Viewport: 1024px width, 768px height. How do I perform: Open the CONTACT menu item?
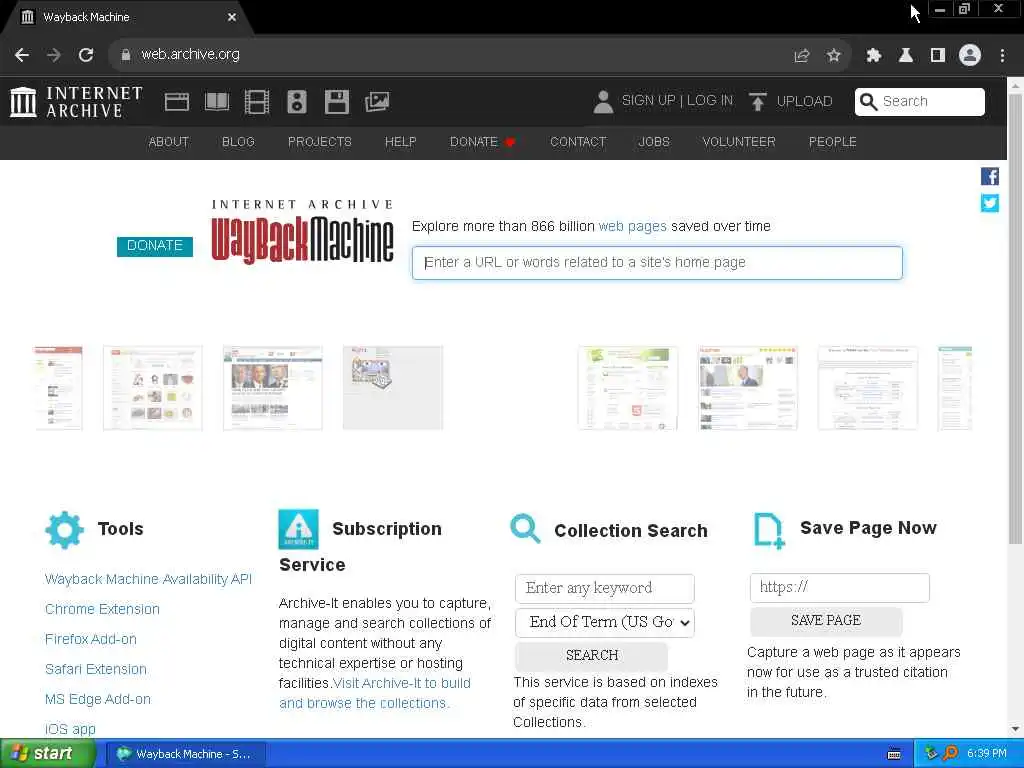(x=578, y=142)
